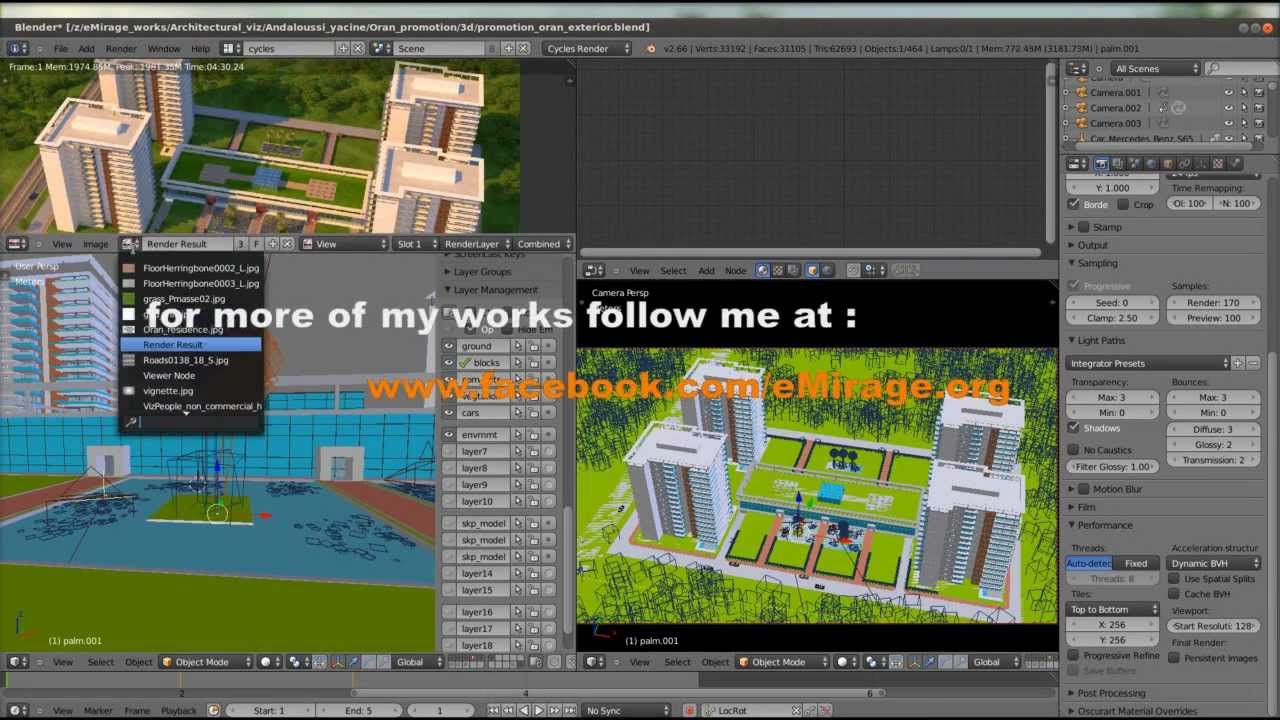Enable the Crop checkbox
Screen dimensions: 1280x720
tap(1123, 204)
